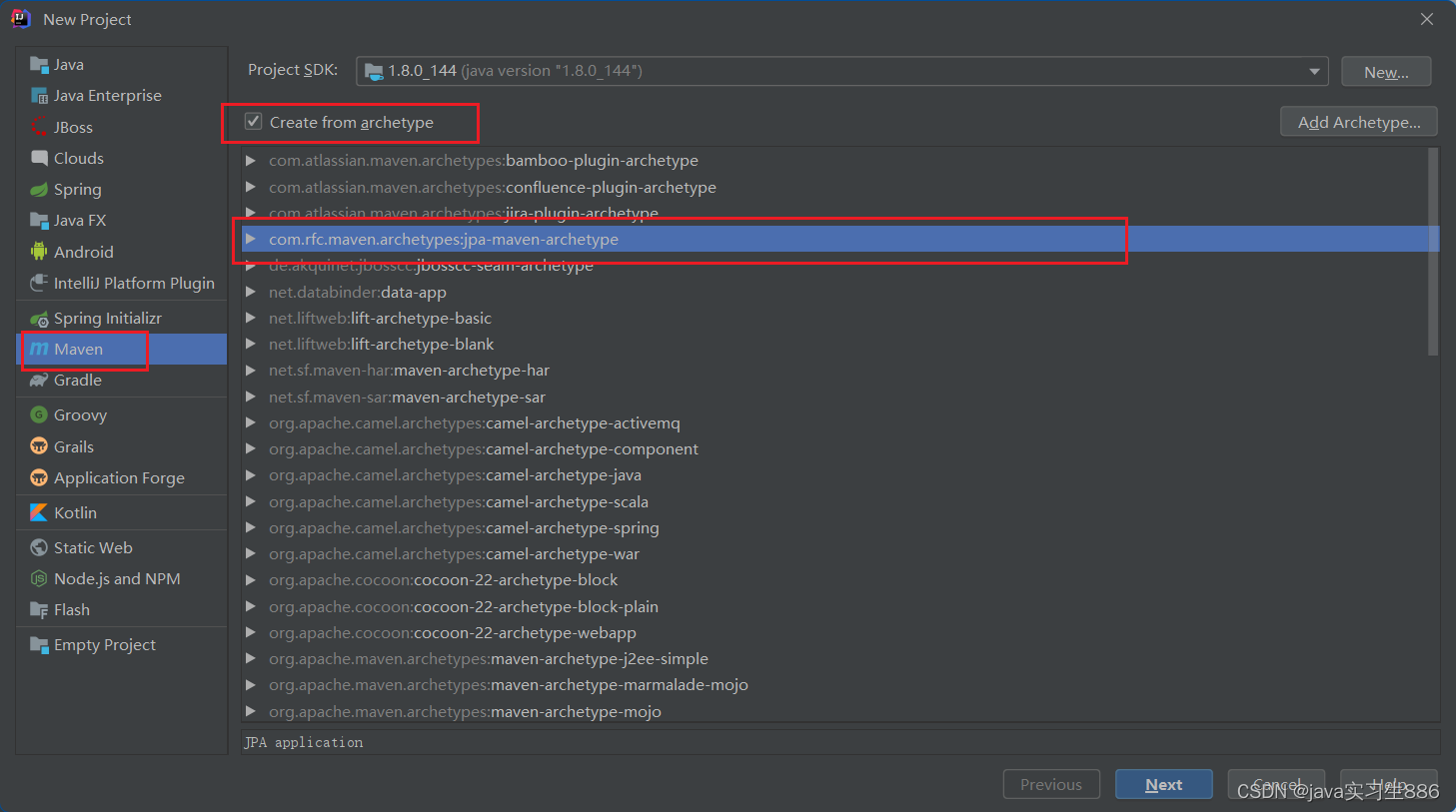The image size is (1456, 812).
Task: Select Kotlin project type
Action: point(122,512)
